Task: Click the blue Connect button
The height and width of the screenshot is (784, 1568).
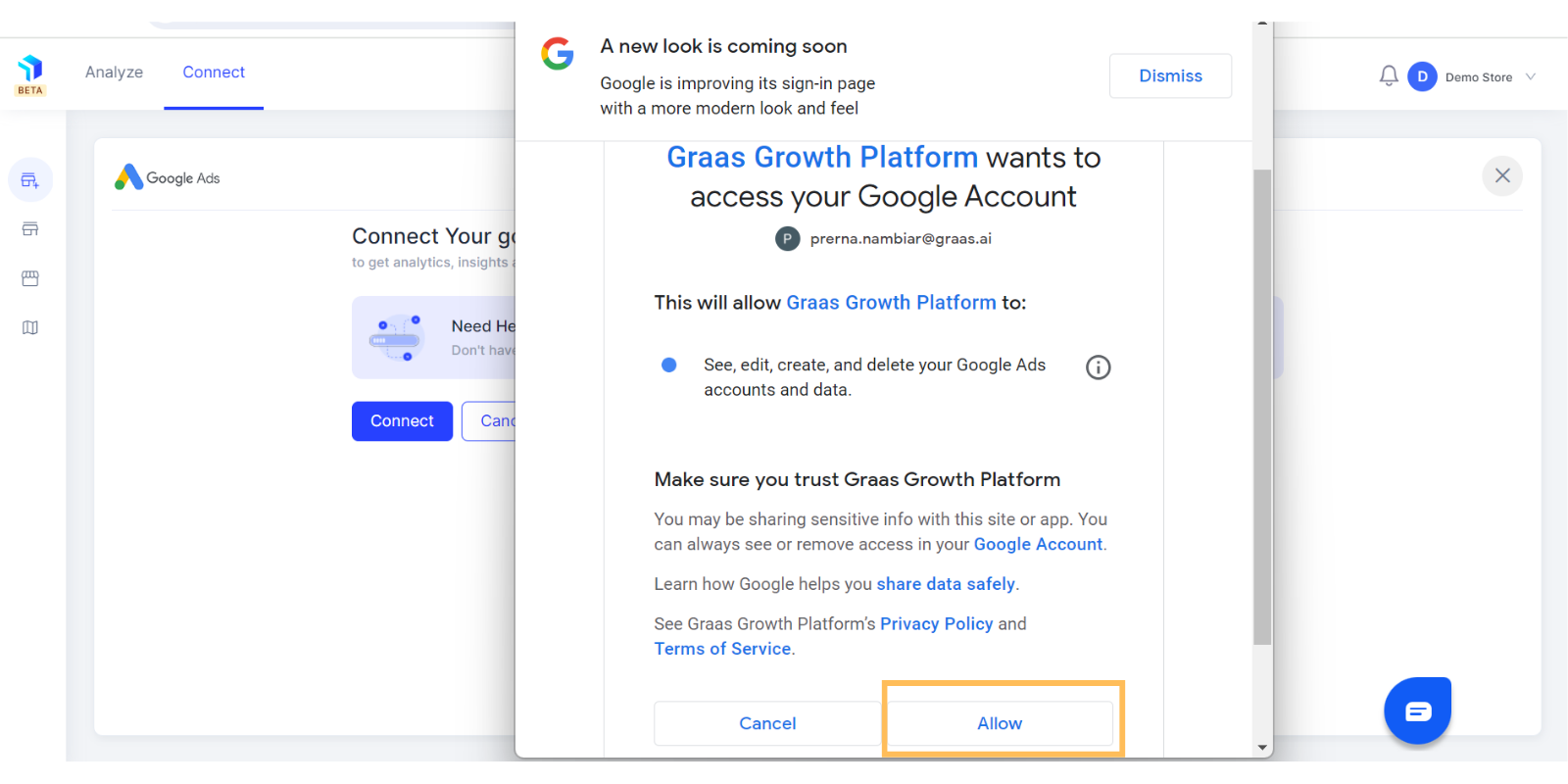Action: 402,421
